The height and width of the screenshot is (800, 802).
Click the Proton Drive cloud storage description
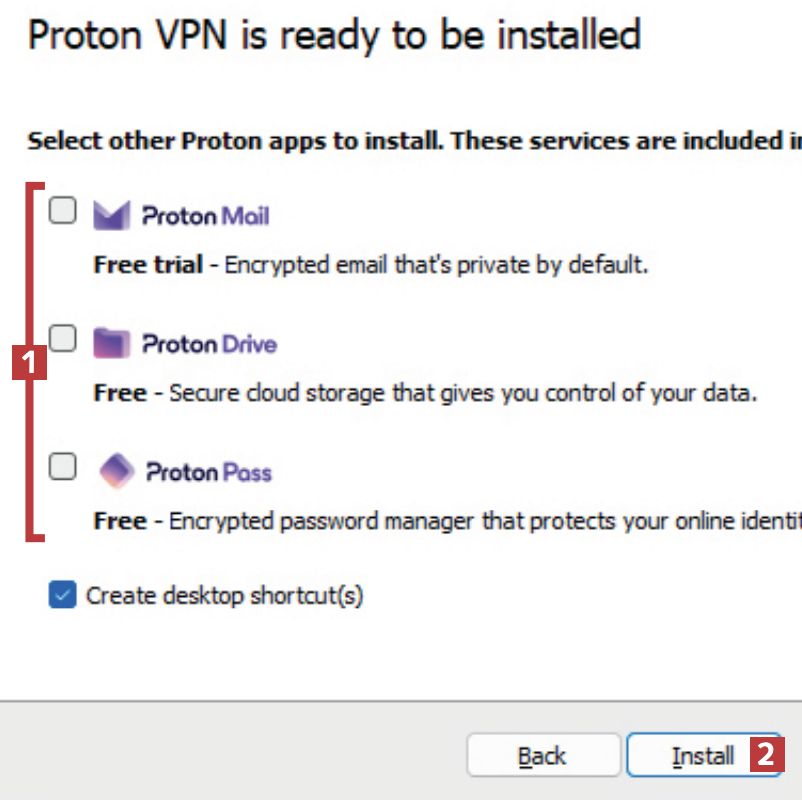425,393
